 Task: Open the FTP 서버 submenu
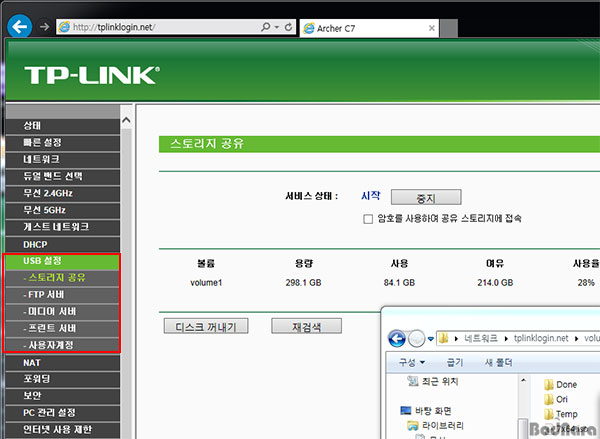point(63,295)
